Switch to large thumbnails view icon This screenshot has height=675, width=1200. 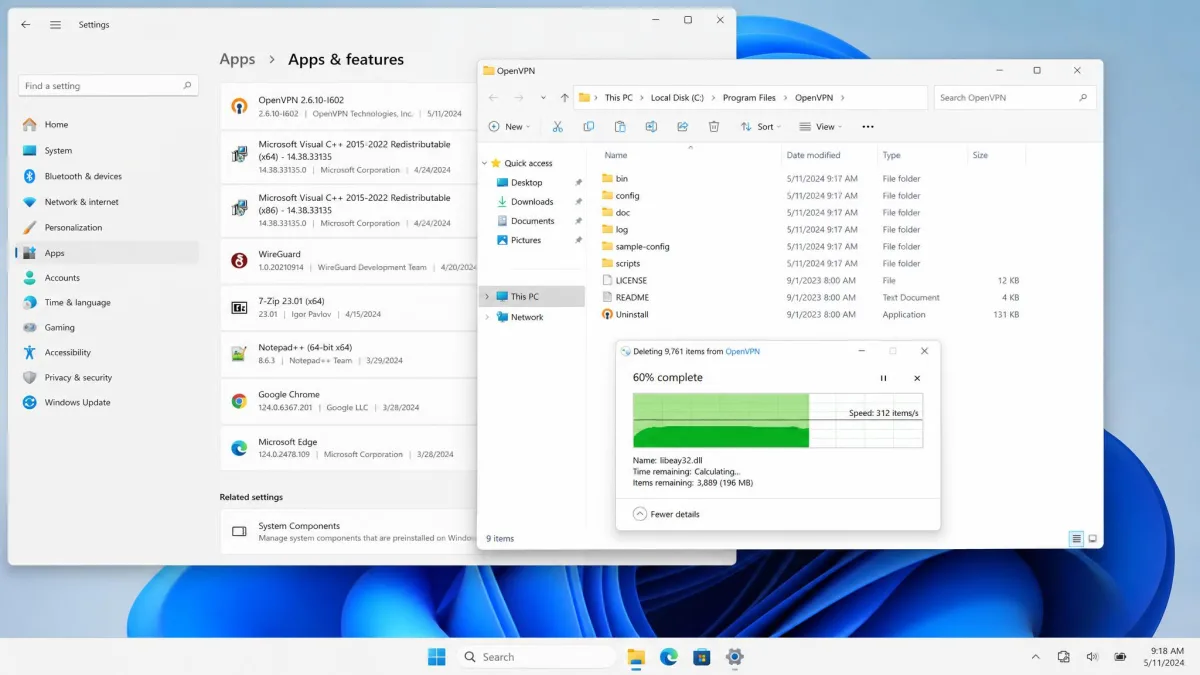click(x=1092, y=539)
